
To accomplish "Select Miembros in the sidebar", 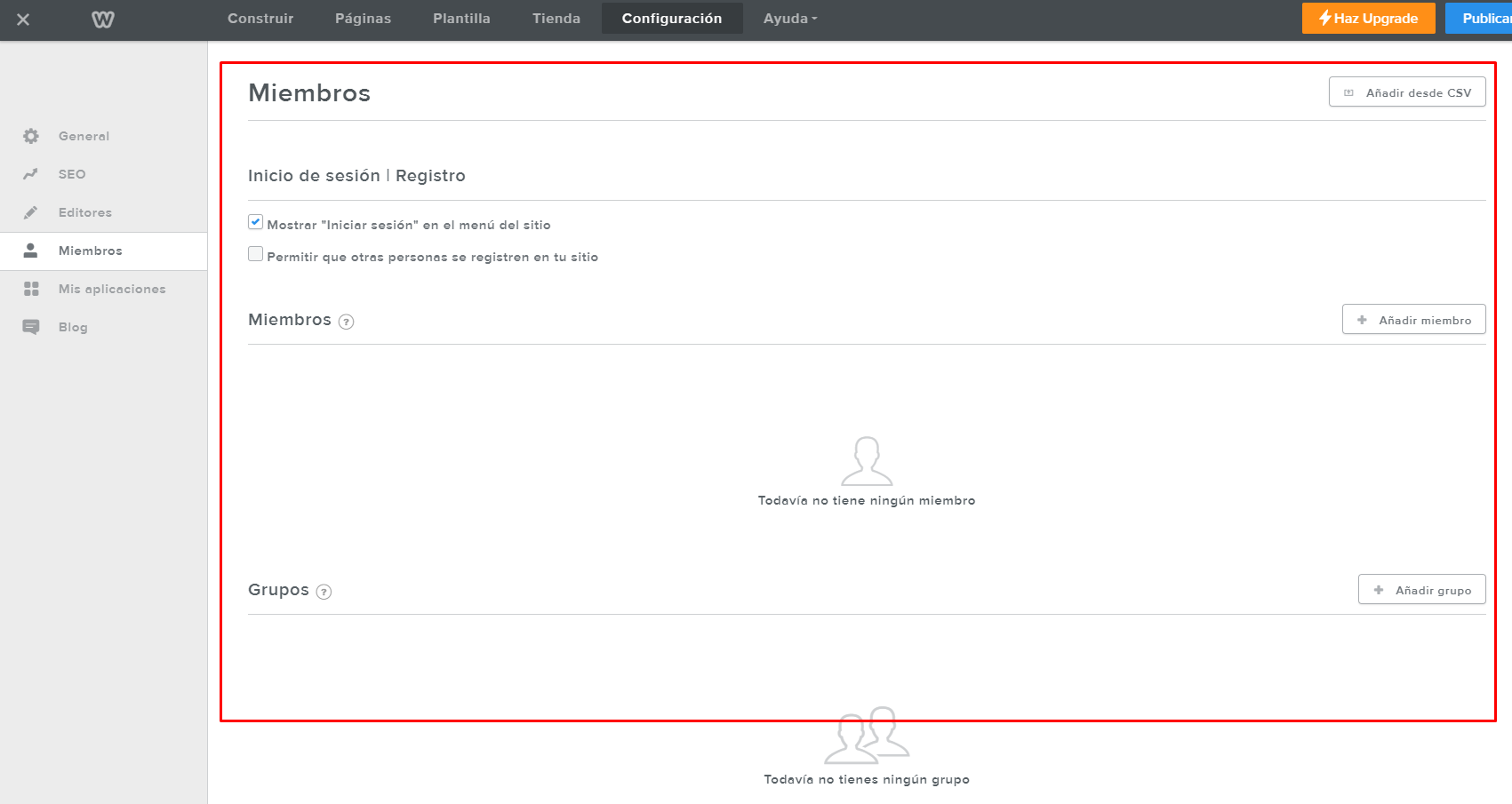I will 104,251.
